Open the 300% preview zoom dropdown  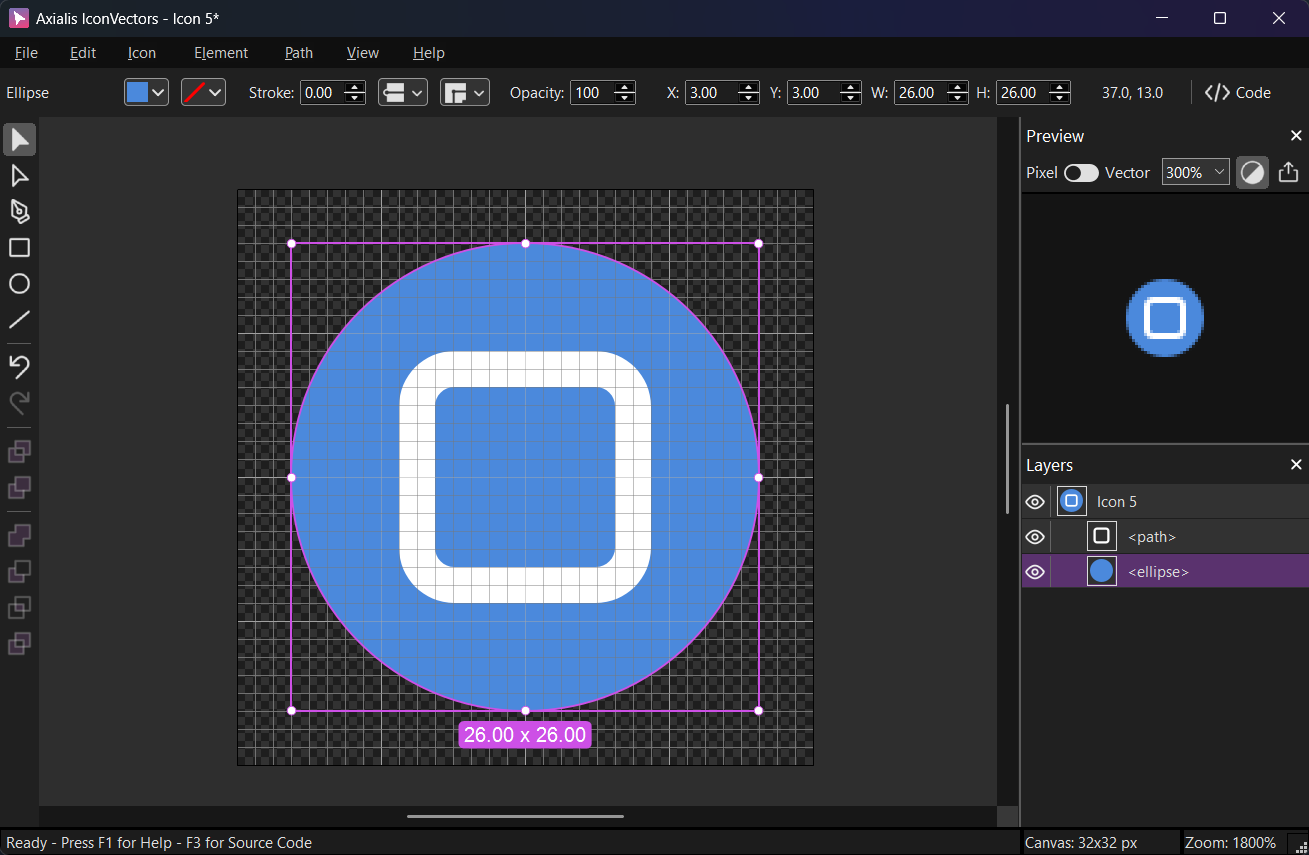(x=1195, y=173)
